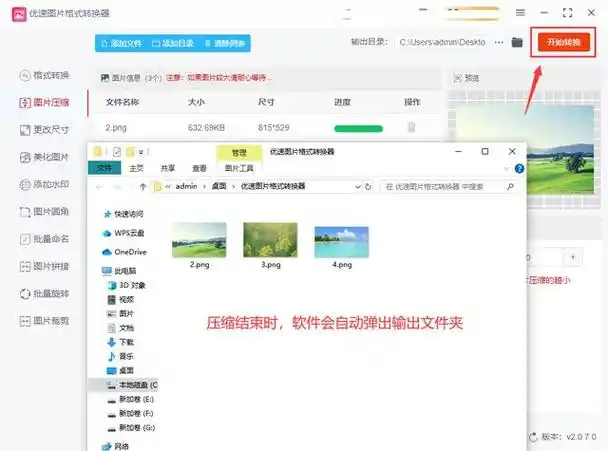Image resolution: width=608 pixels, height=451 pixels.
Task: Expand the Explorer ribbon chevron
Action: (x=506, y=169)
